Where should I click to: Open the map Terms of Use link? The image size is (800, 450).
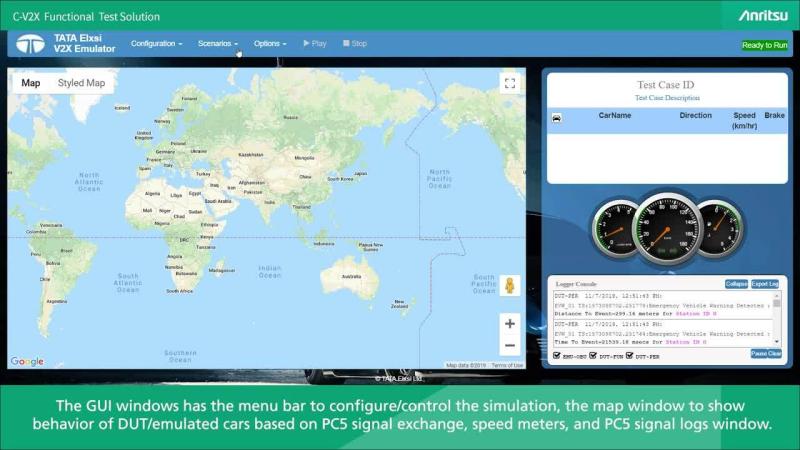click(x=507, y=365)
